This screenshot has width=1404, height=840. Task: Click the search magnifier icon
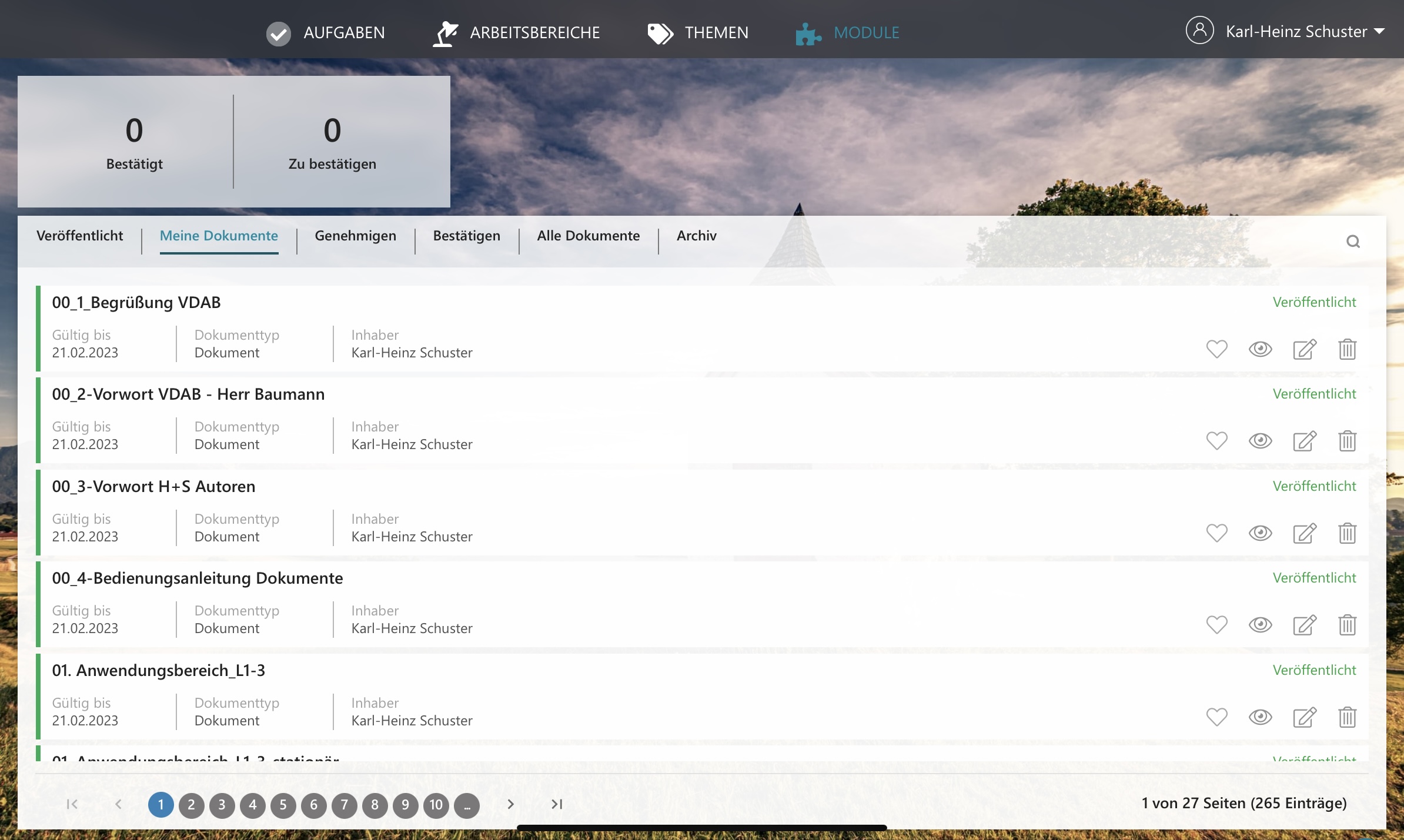point(1353,242)
